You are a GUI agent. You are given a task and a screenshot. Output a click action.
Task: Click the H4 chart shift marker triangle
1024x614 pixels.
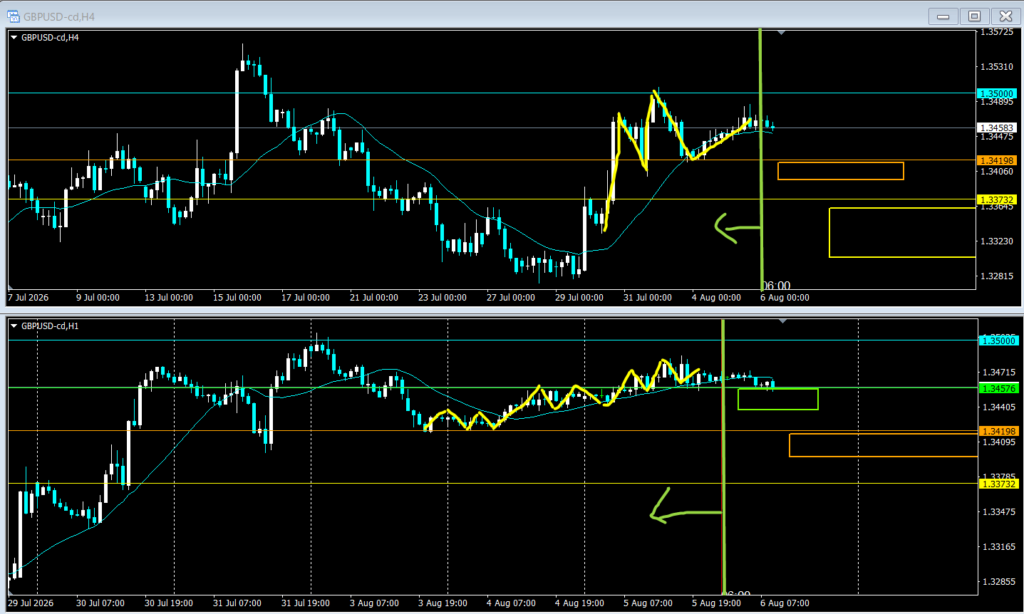(x=781, y=32)
